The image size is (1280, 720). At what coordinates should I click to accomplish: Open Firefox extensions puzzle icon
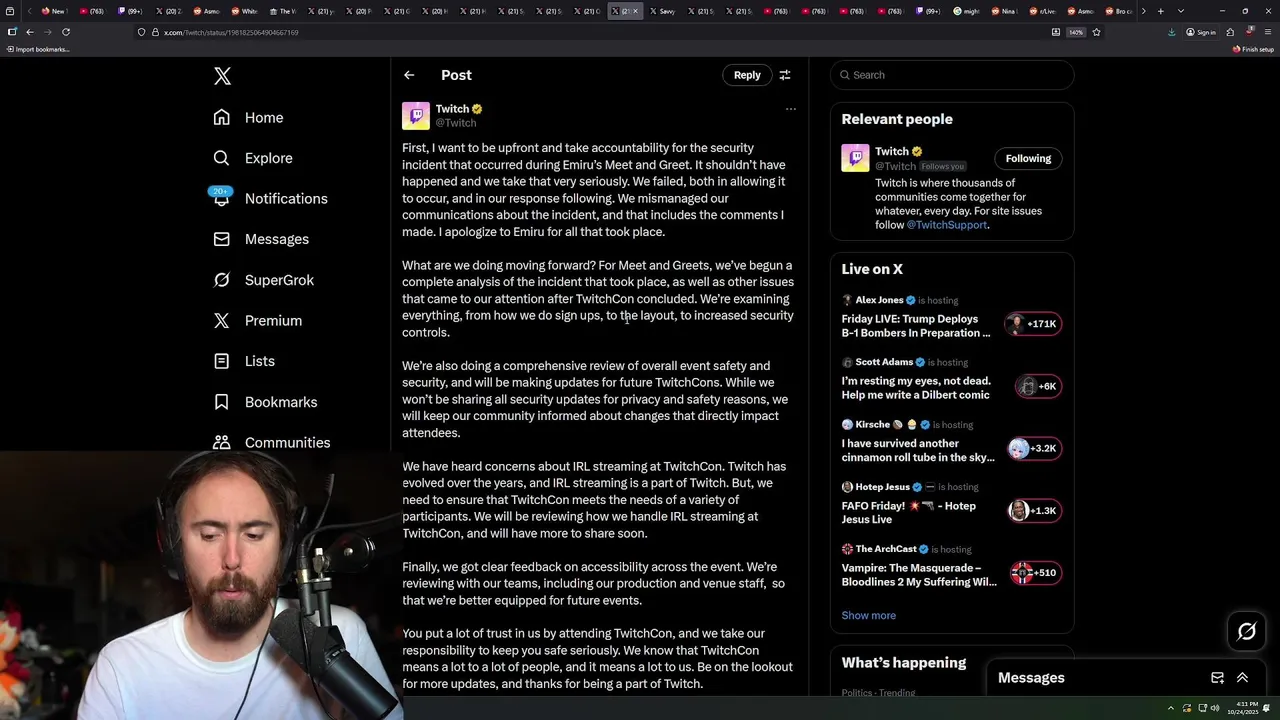(1230, 32)
